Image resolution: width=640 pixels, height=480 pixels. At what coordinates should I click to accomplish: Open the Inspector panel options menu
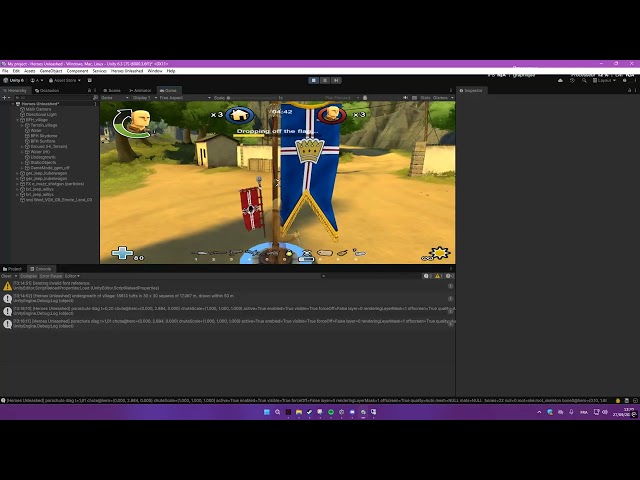point(635,91)
